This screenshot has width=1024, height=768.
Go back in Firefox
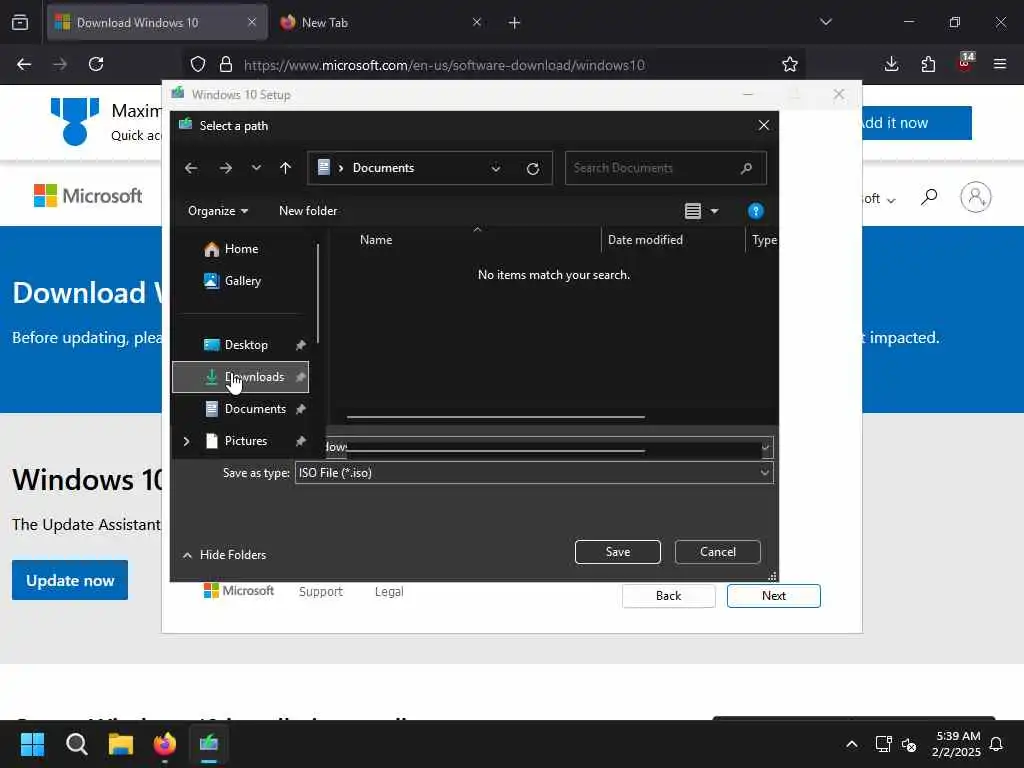coord(24,64)
